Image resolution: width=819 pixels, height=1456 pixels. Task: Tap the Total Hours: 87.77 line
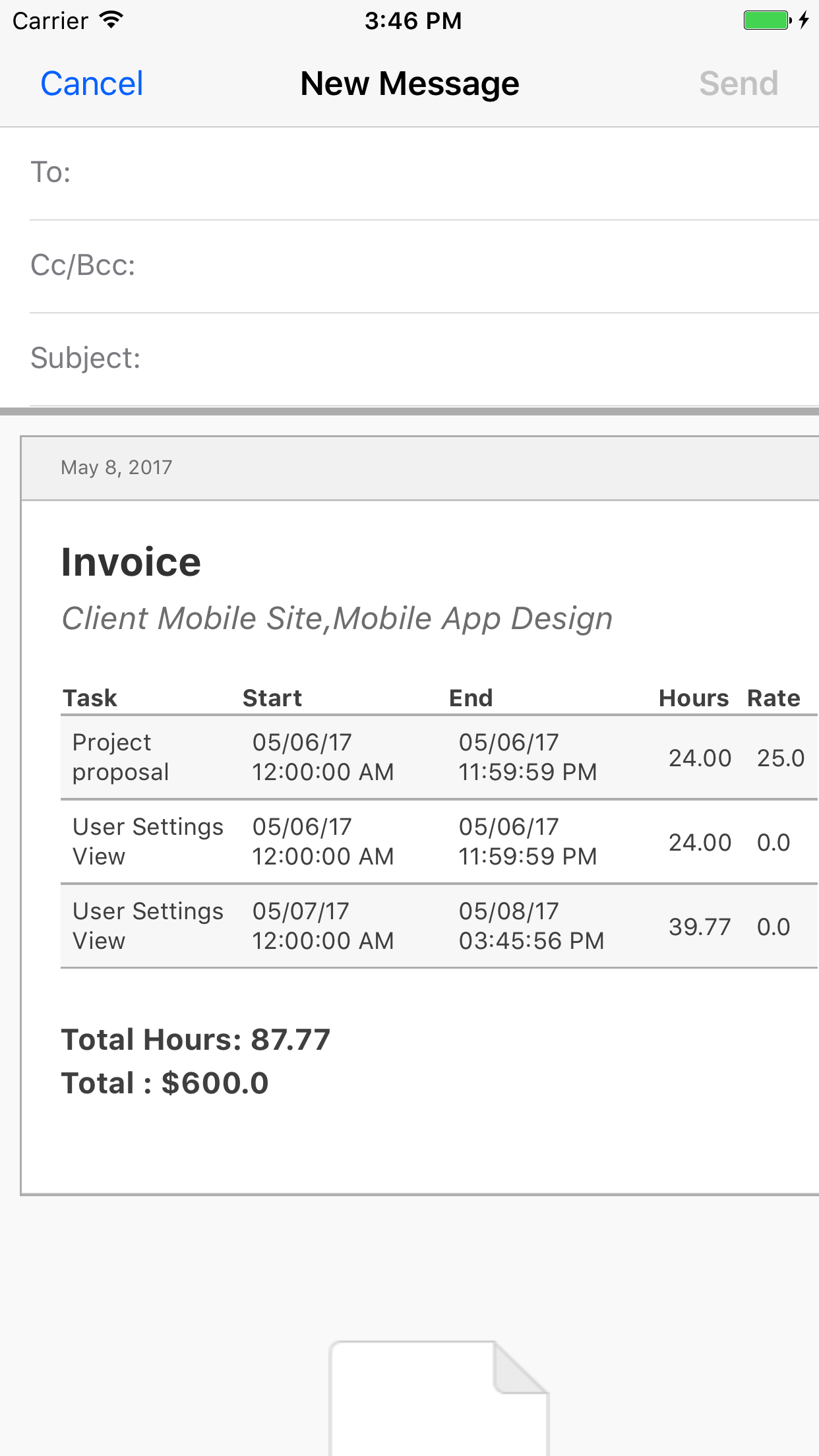(196, 1040)
